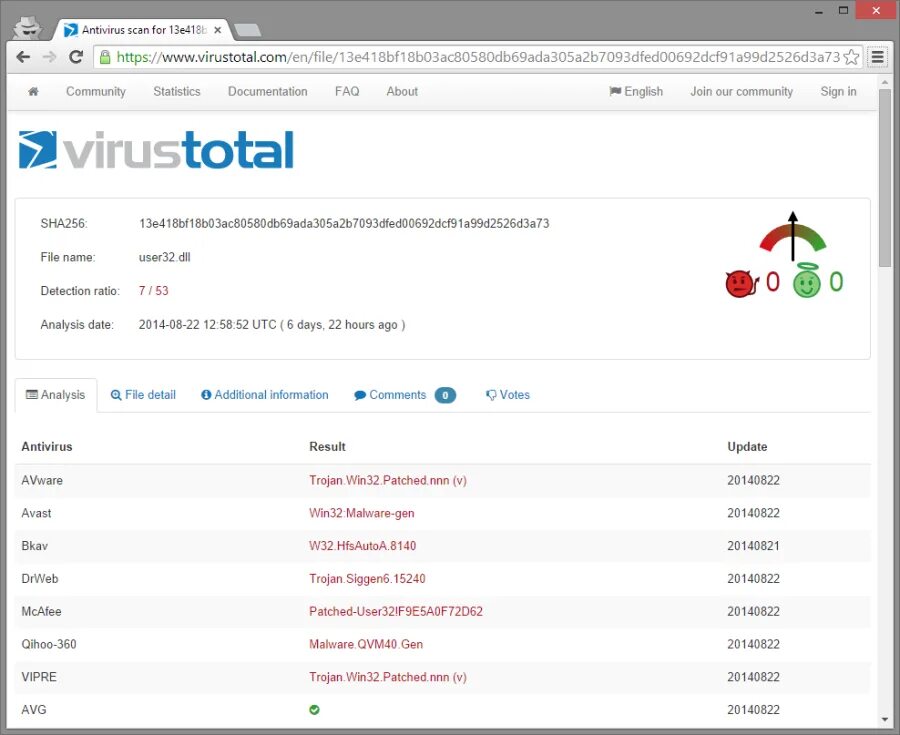Click the DrWeb antivirus name
The height and width of the screenshot is (735, 900).
[x=40, y=578]
